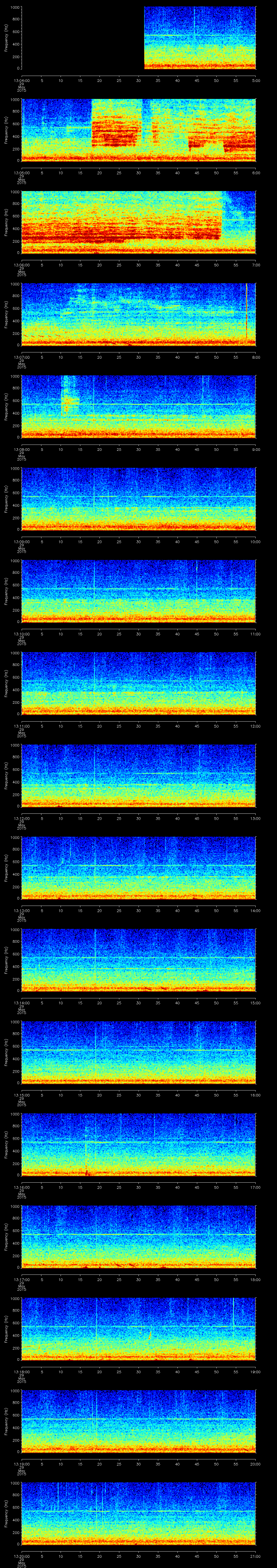Select the spectrogram panel starting at 13:09:00
Viewport: 277px width, 1568px height.
click(x=139, y=499)
